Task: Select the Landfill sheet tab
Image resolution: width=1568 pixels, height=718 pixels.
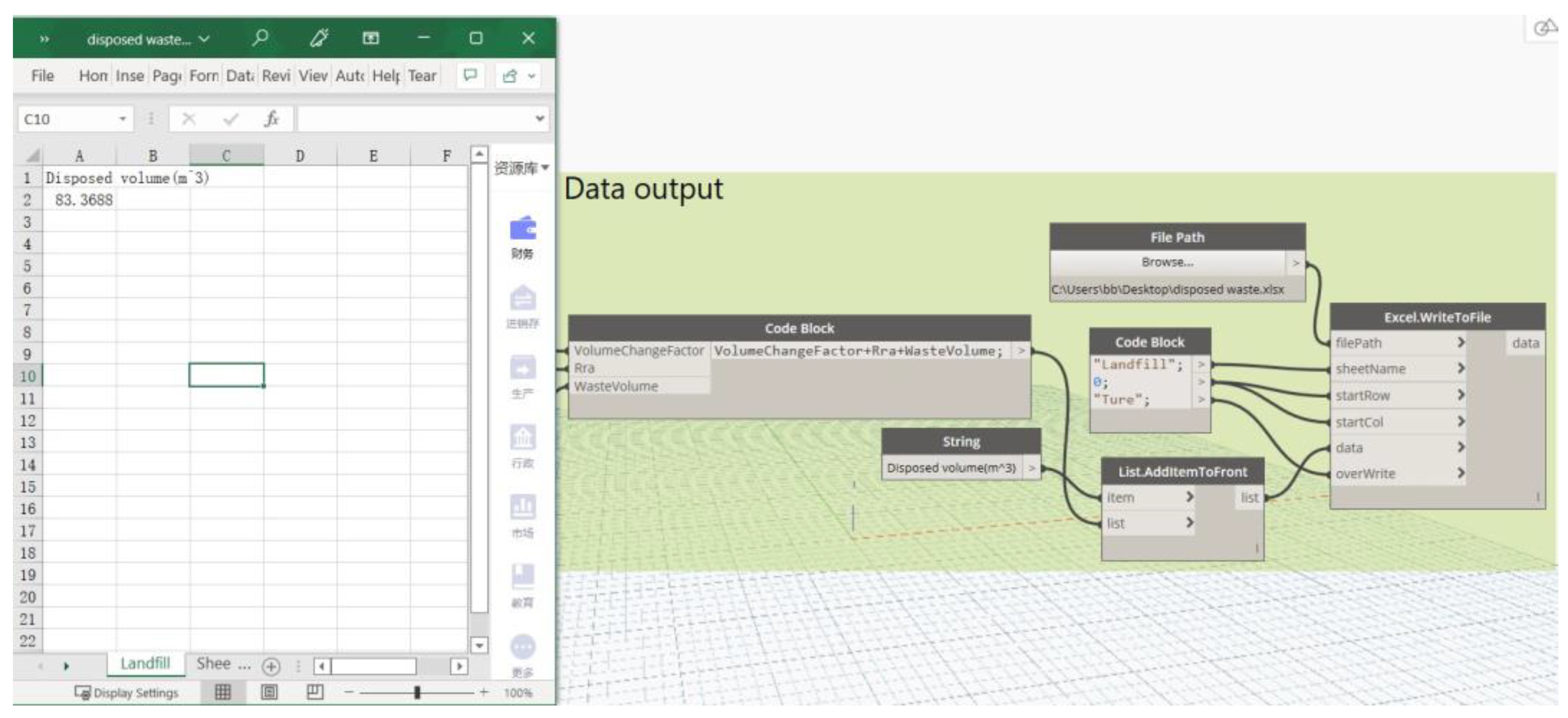Action: click(x=146, y=663)
